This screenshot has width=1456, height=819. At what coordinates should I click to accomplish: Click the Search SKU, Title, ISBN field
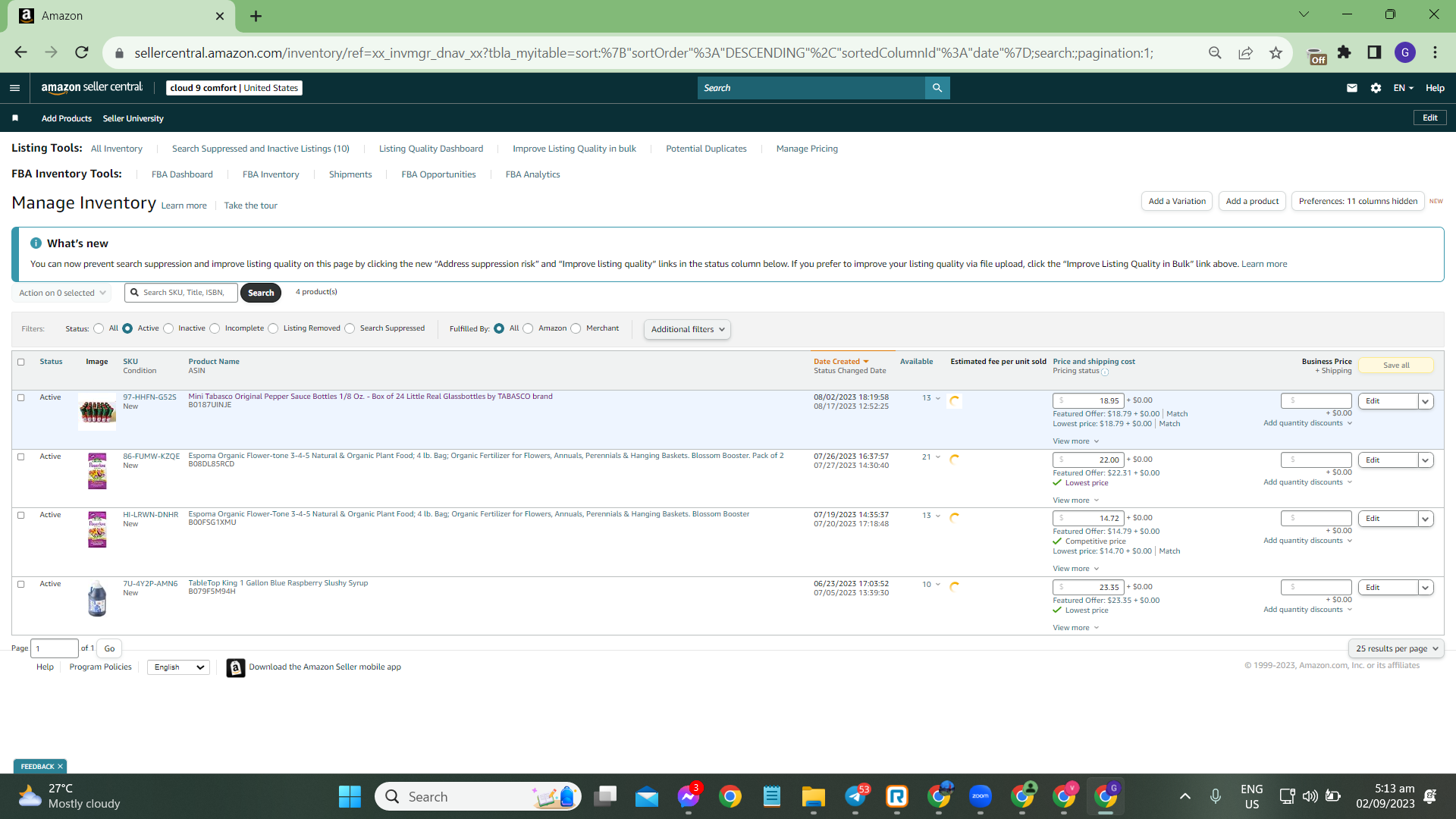pyautogui.click(x=181, y=293)
